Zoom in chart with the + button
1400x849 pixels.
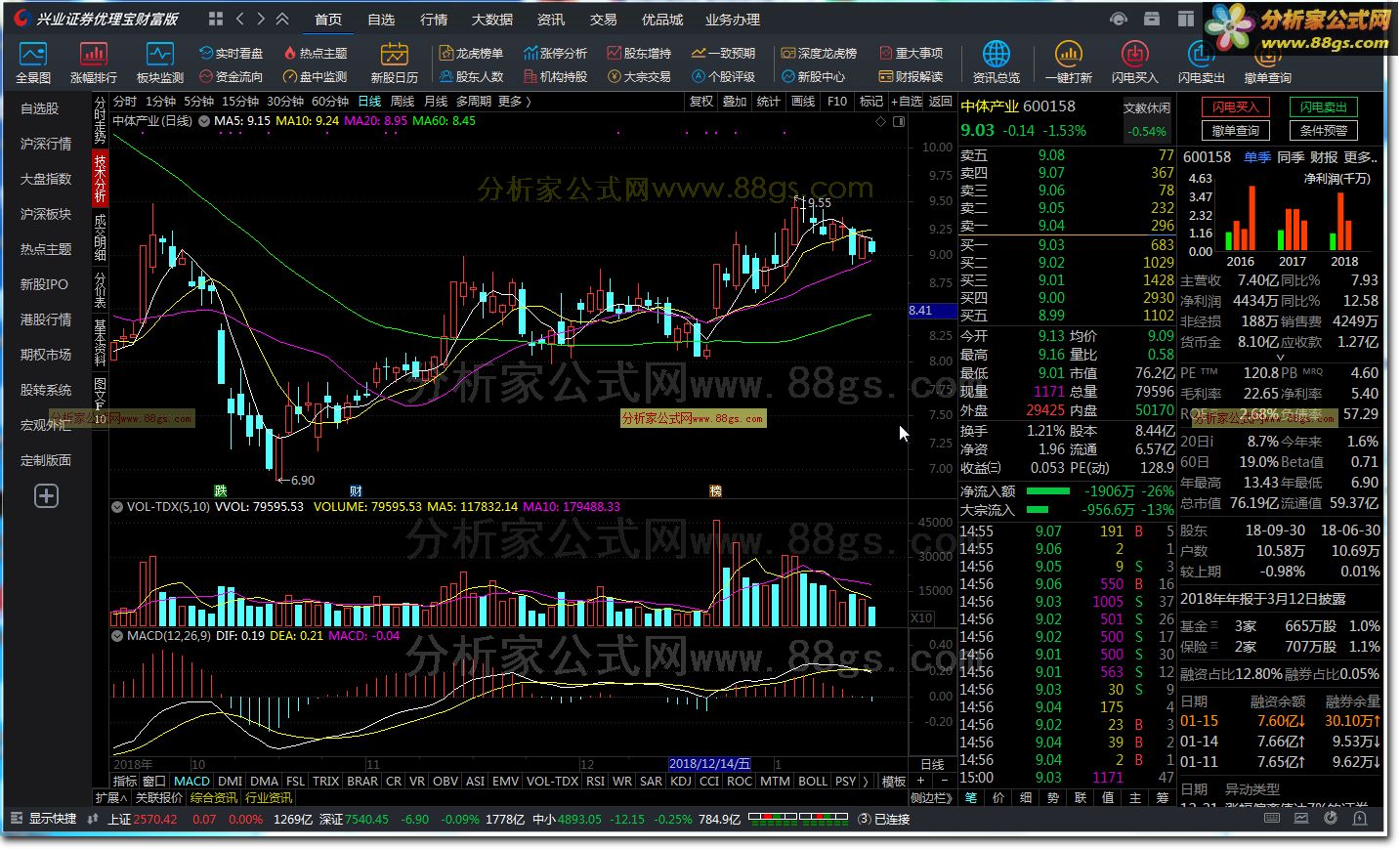tap(921, 781)
